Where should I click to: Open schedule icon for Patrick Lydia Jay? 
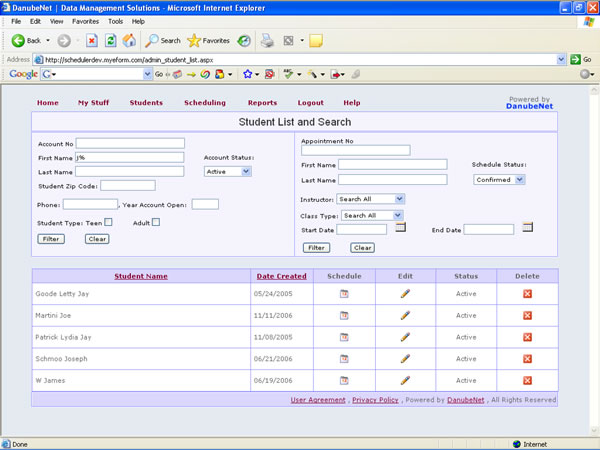[x=344, y=337]
